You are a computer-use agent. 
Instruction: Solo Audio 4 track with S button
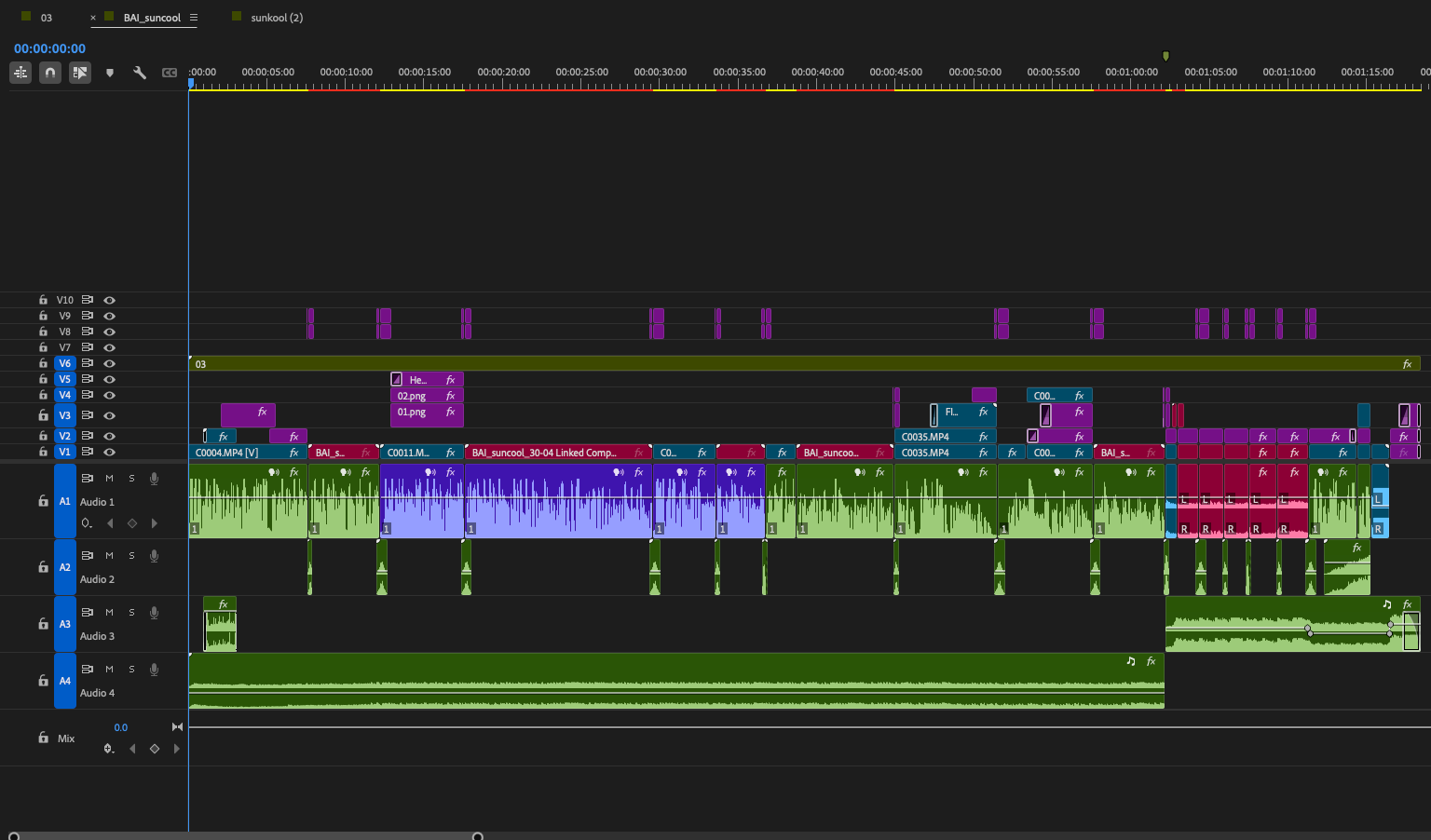pyautogui.click(x=131, y=670)
